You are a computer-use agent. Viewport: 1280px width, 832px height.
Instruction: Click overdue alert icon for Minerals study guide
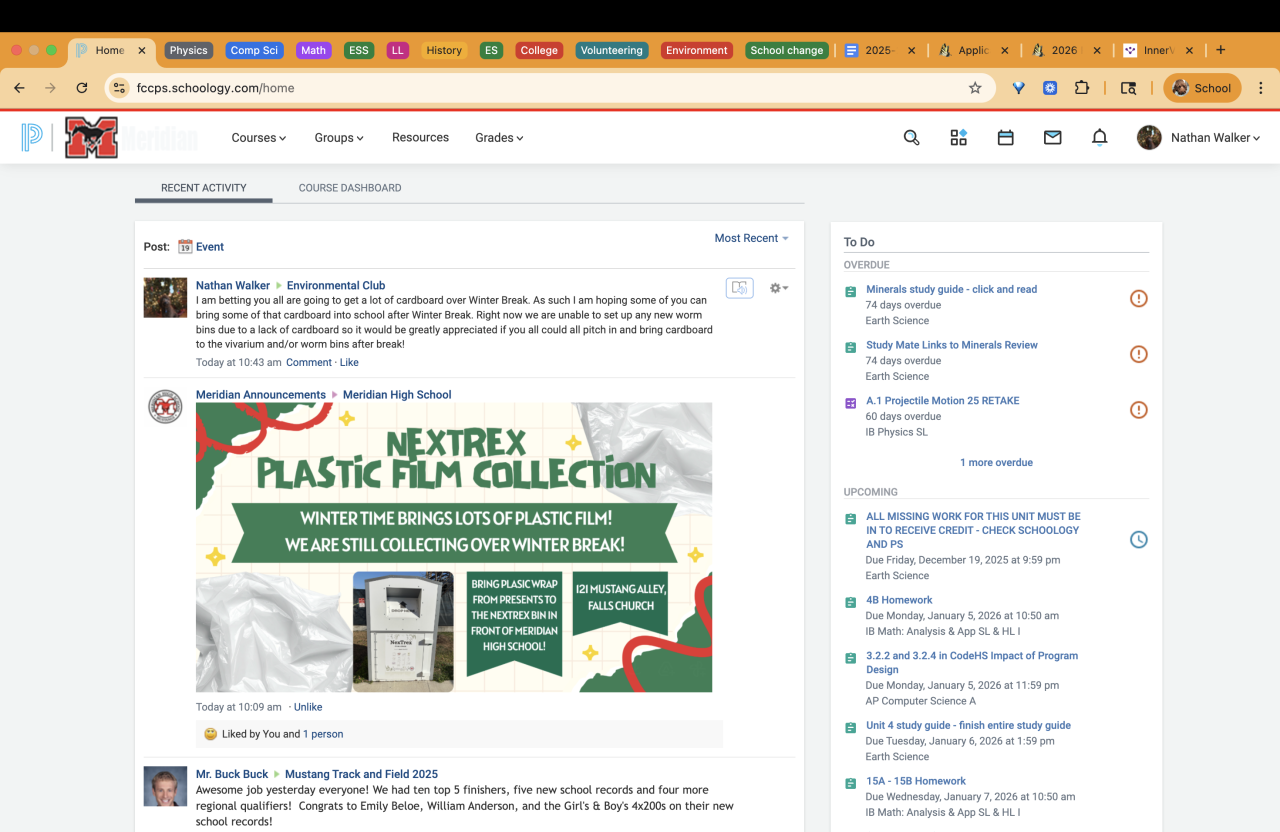(x=1138, y=298)
